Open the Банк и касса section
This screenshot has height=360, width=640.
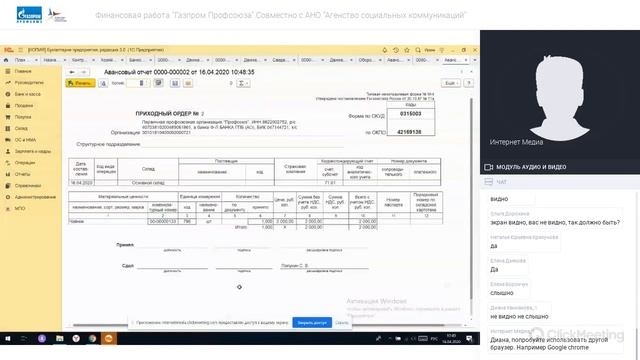[28, 94]
